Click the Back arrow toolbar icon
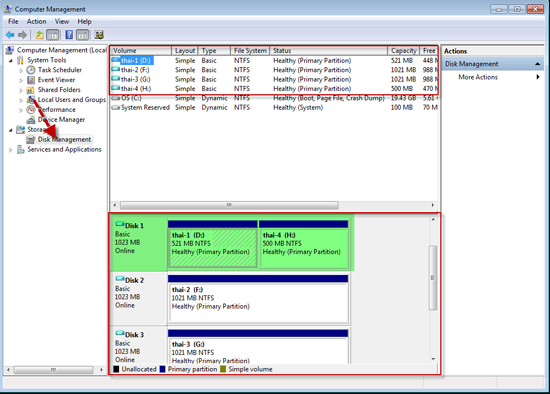Image resolution: width=550 pixels, height=394 pixels. 10,35
